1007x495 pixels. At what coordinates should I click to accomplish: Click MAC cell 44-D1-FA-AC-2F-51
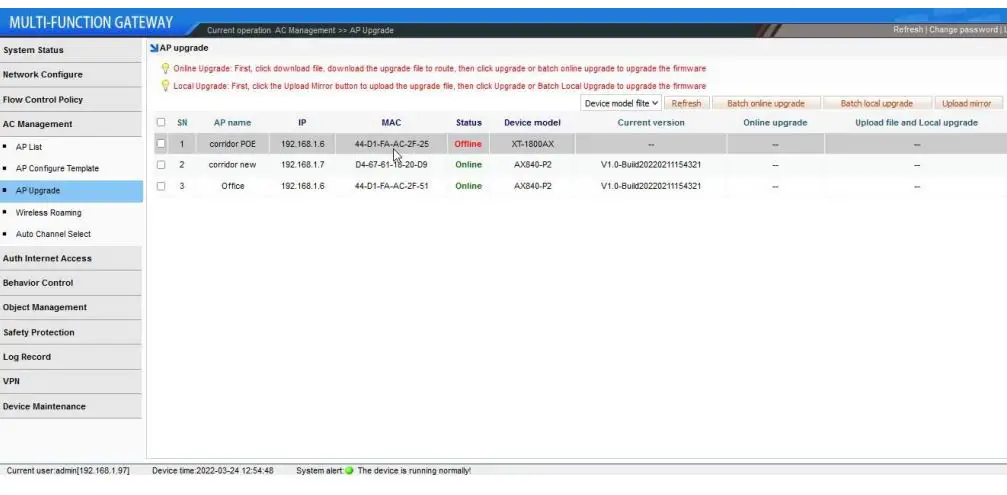click(392, 186)
